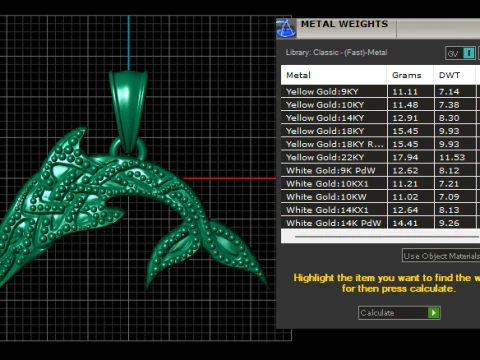The image size is (480, 360).
Task: Click the pendant bail loop
Action: 128,112
